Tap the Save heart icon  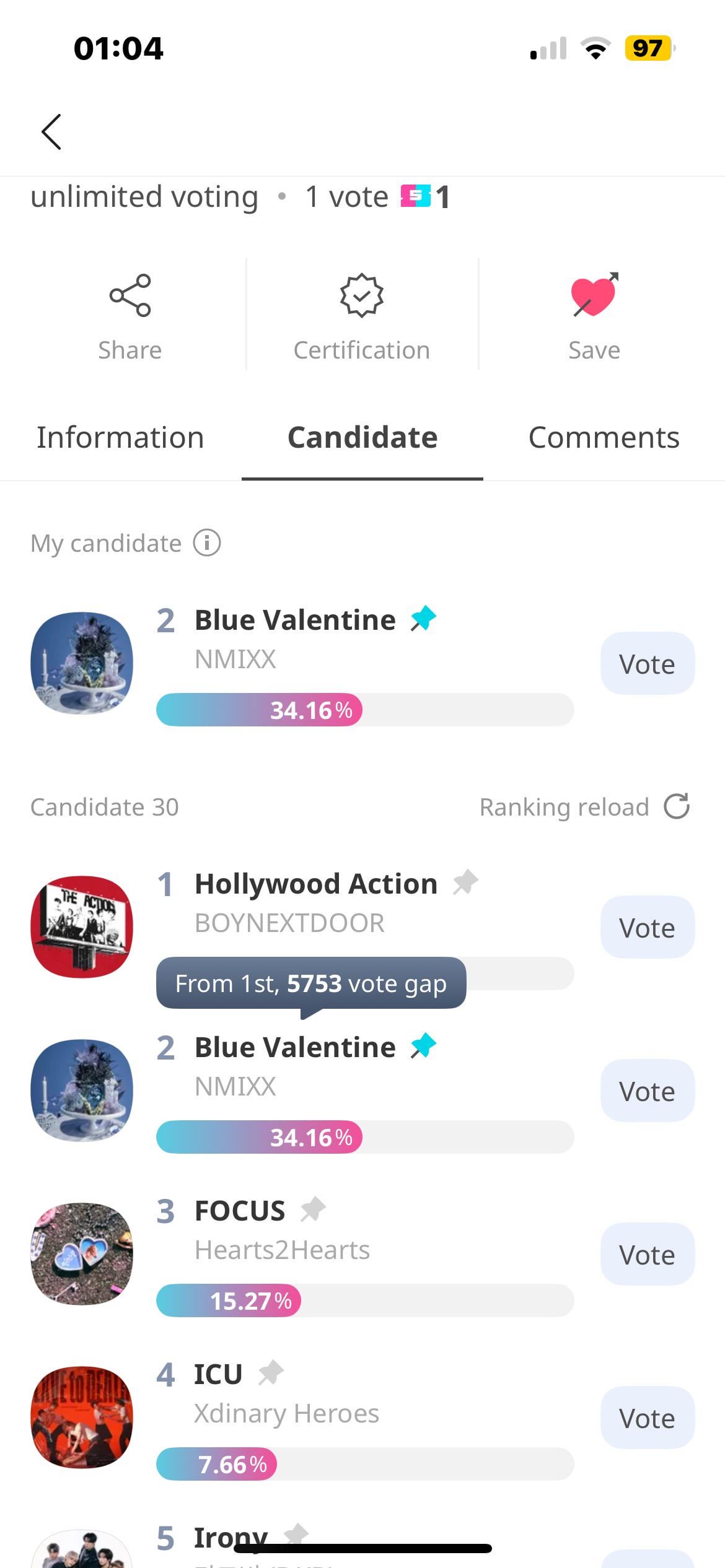594,295
